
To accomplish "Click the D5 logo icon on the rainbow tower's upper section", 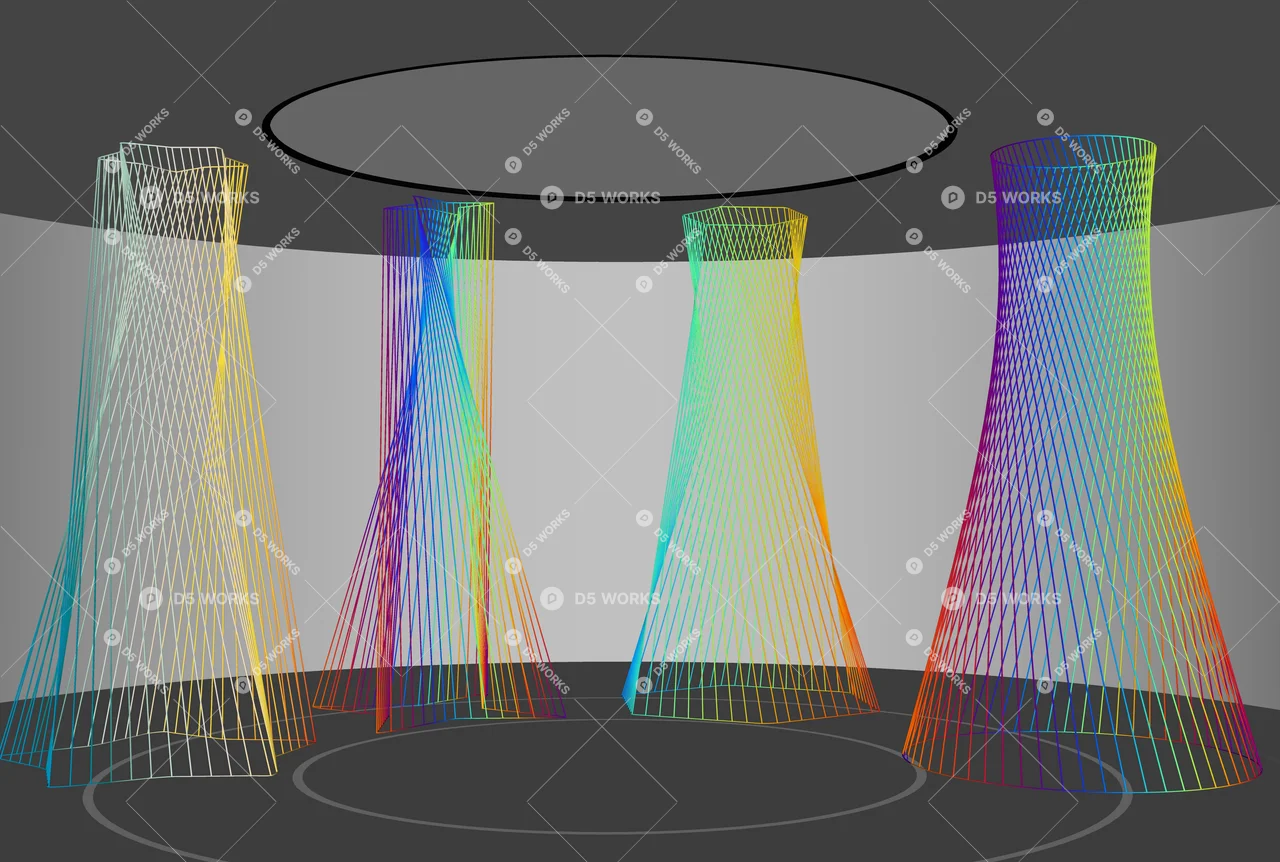I will [x=953, y=197].
